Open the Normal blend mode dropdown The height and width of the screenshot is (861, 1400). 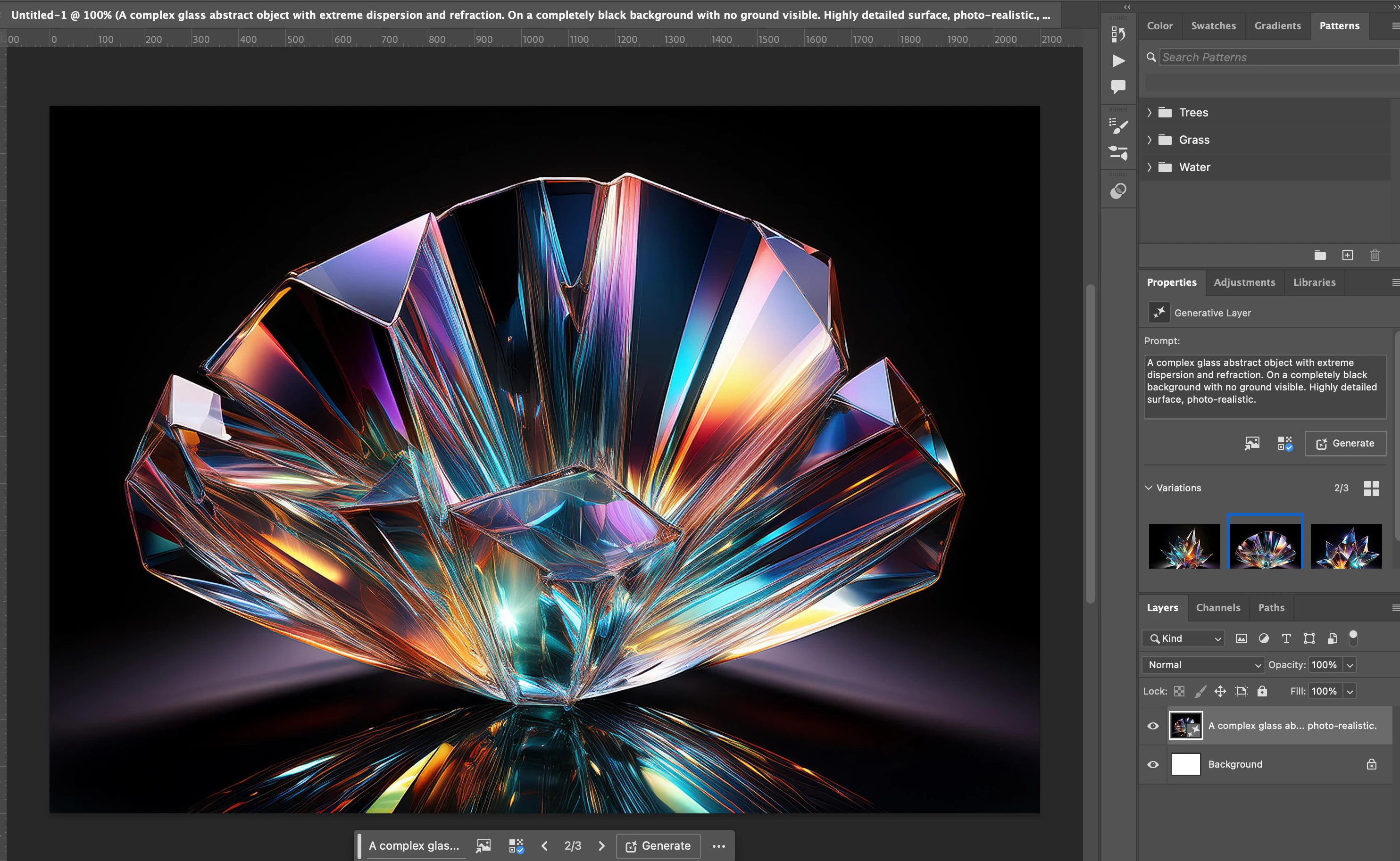(1202, 664)
